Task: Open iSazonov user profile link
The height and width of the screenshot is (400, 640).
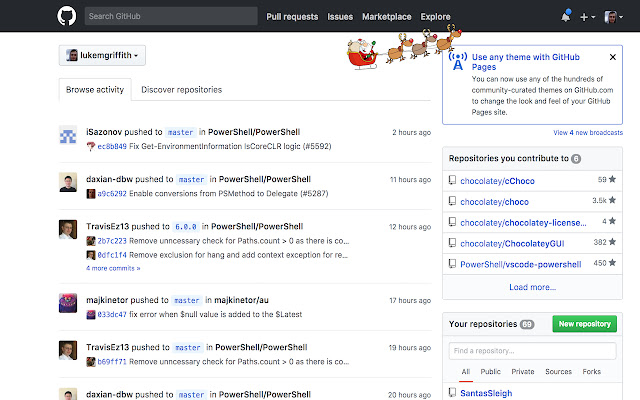Action: [x=104, y=132]
